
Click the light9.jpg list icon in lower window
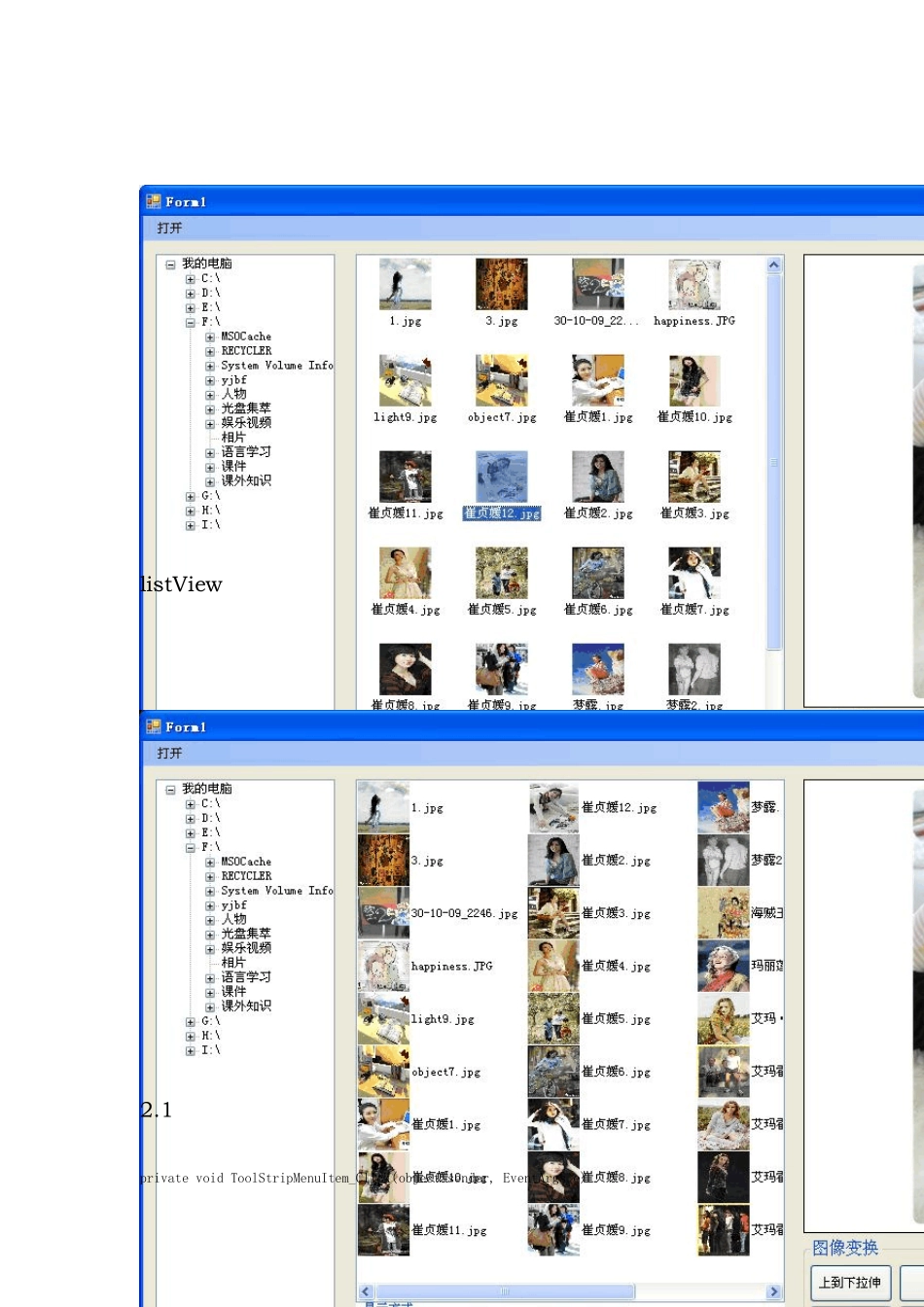[383, 1018]
